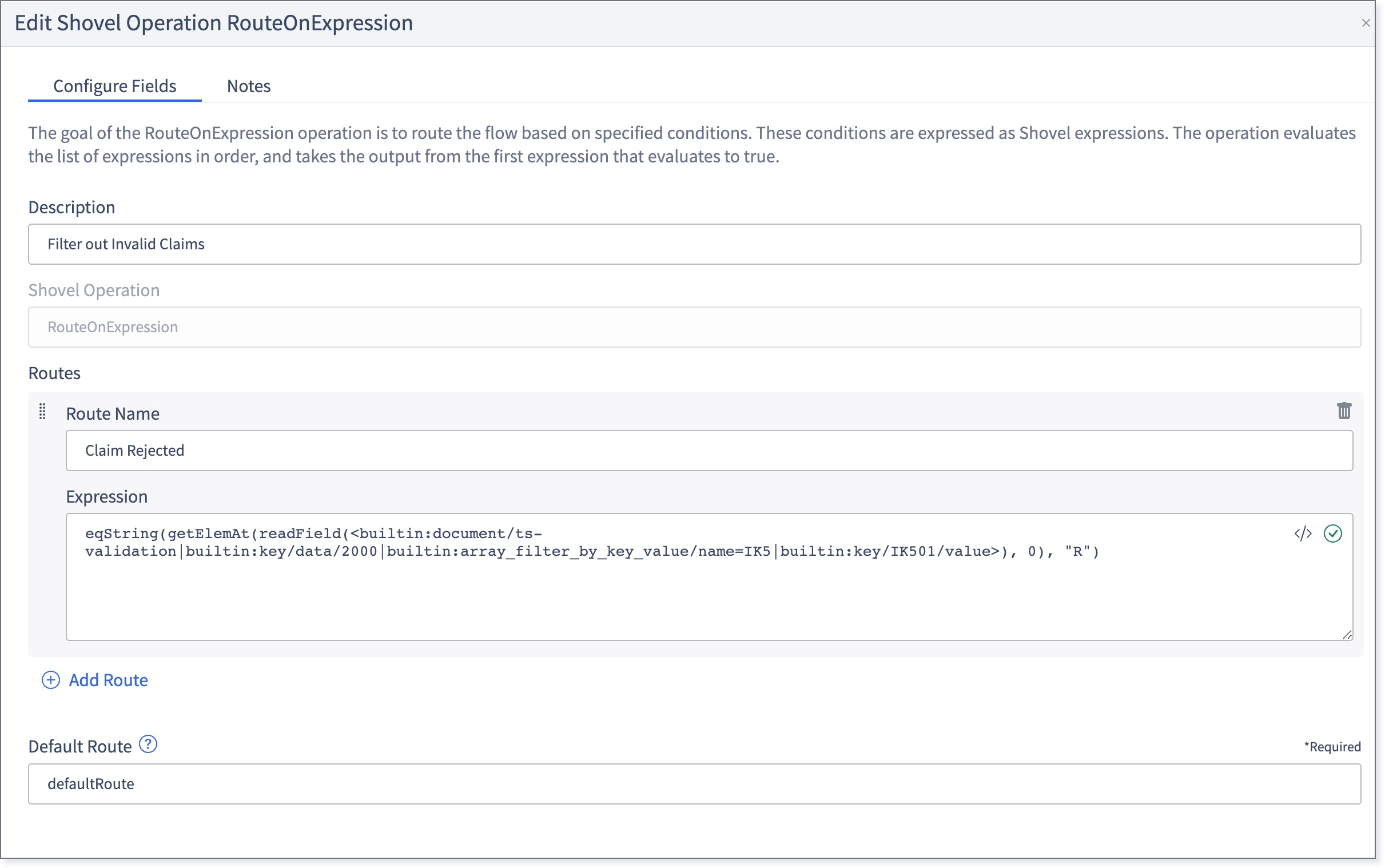
Task: Grab the route drag handle dots
Action: pos(42,411)
